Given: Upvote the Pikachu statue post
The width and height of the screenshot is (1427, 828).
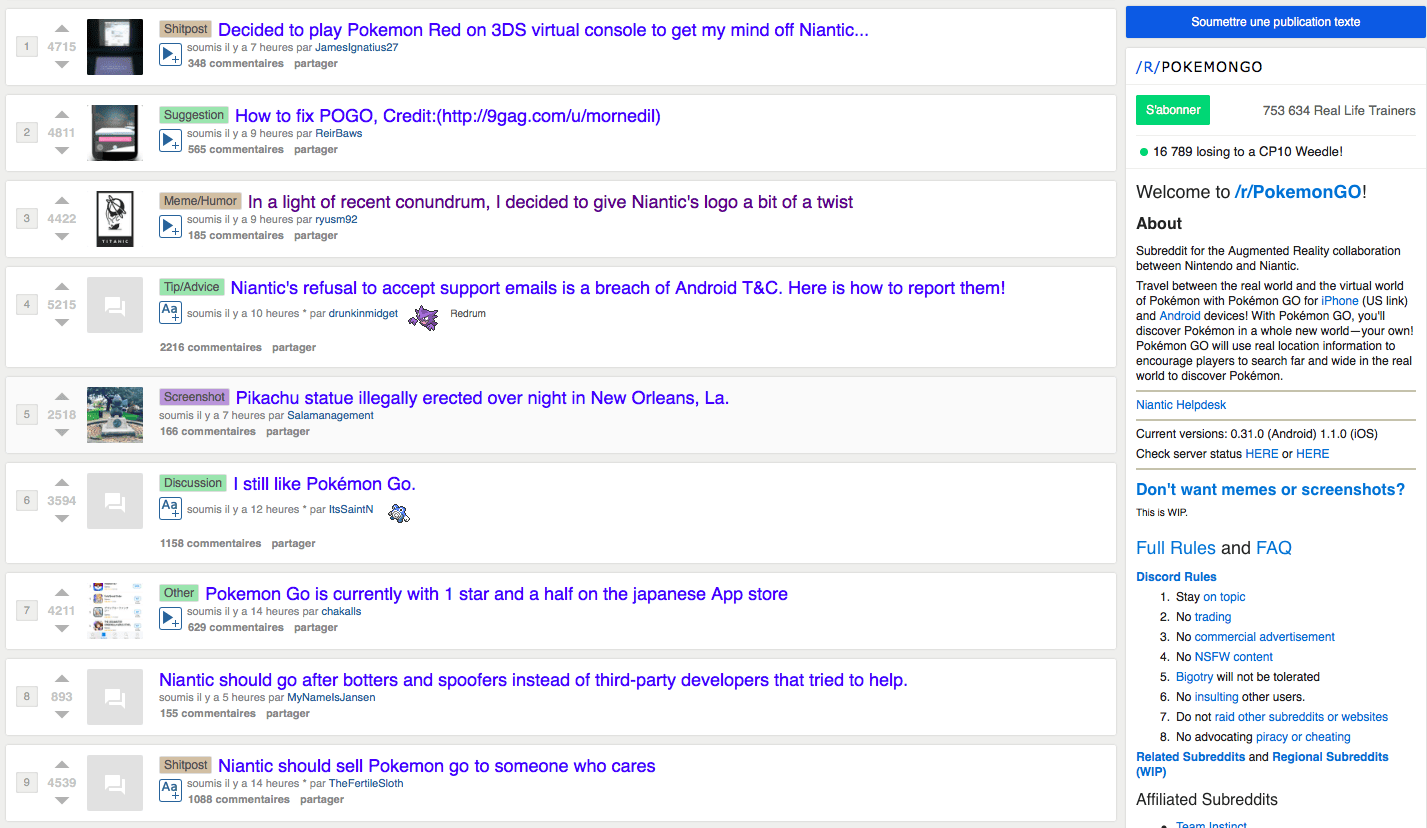Looking at the screenshot, I should tap(62, 398).
